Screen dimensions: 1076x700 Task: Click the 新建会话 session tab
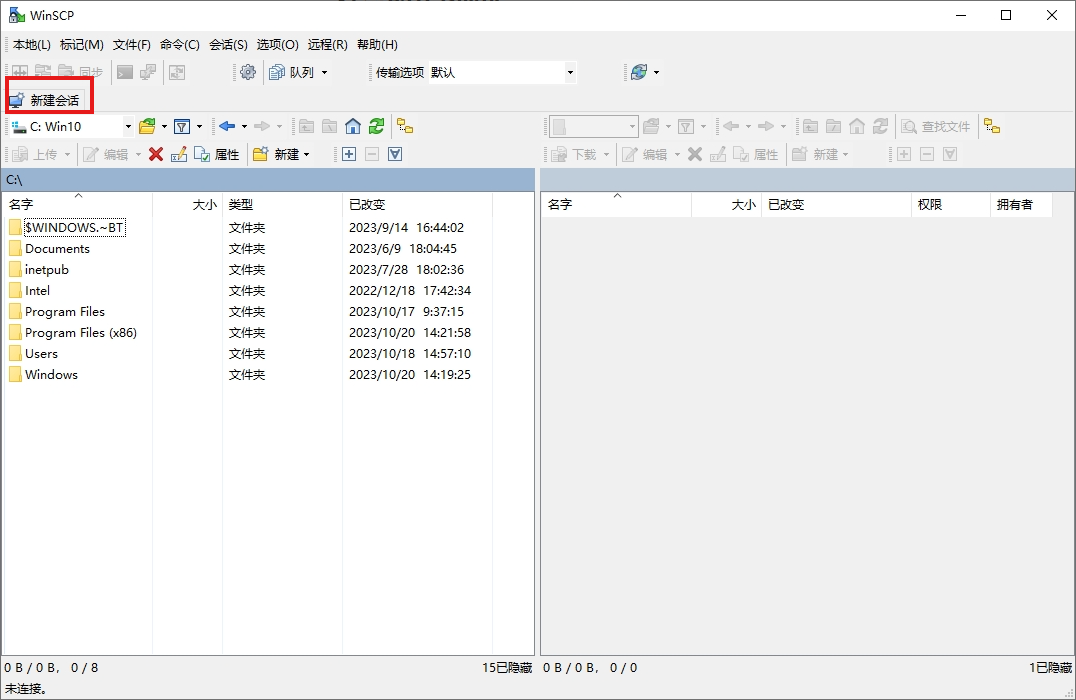pos(46,100)
